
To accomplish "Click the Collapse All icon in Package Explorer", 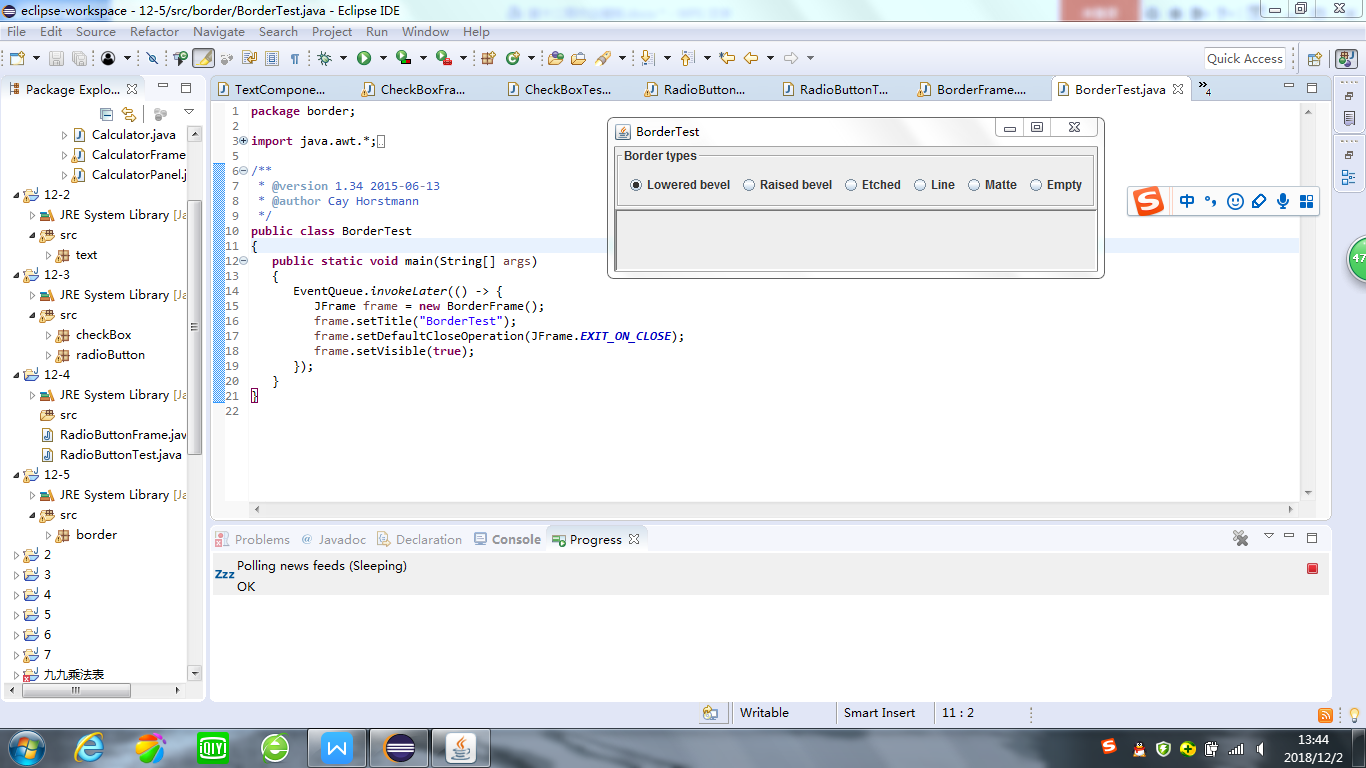I will click(x=107, y=114).
